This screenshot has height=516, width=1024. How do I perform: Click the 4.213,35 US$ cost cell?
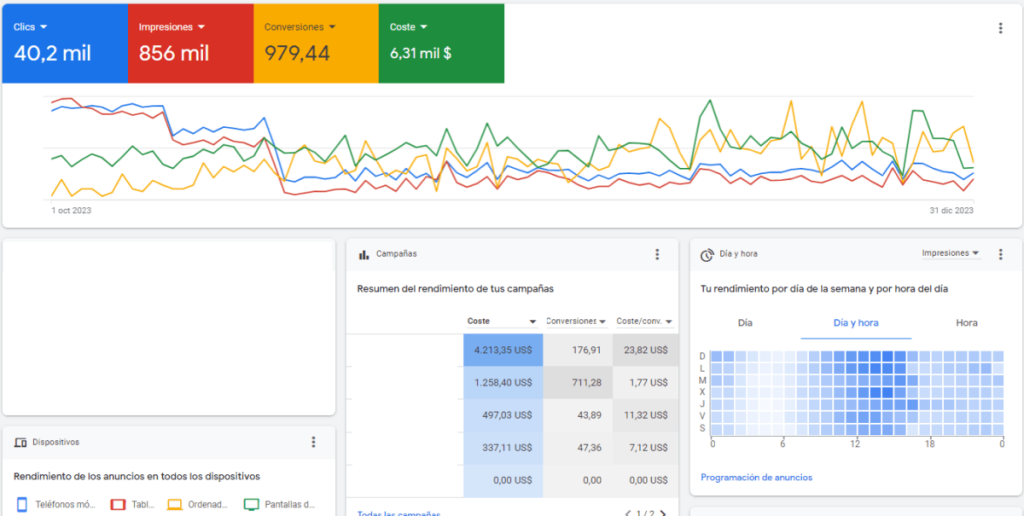coord(503,350)
